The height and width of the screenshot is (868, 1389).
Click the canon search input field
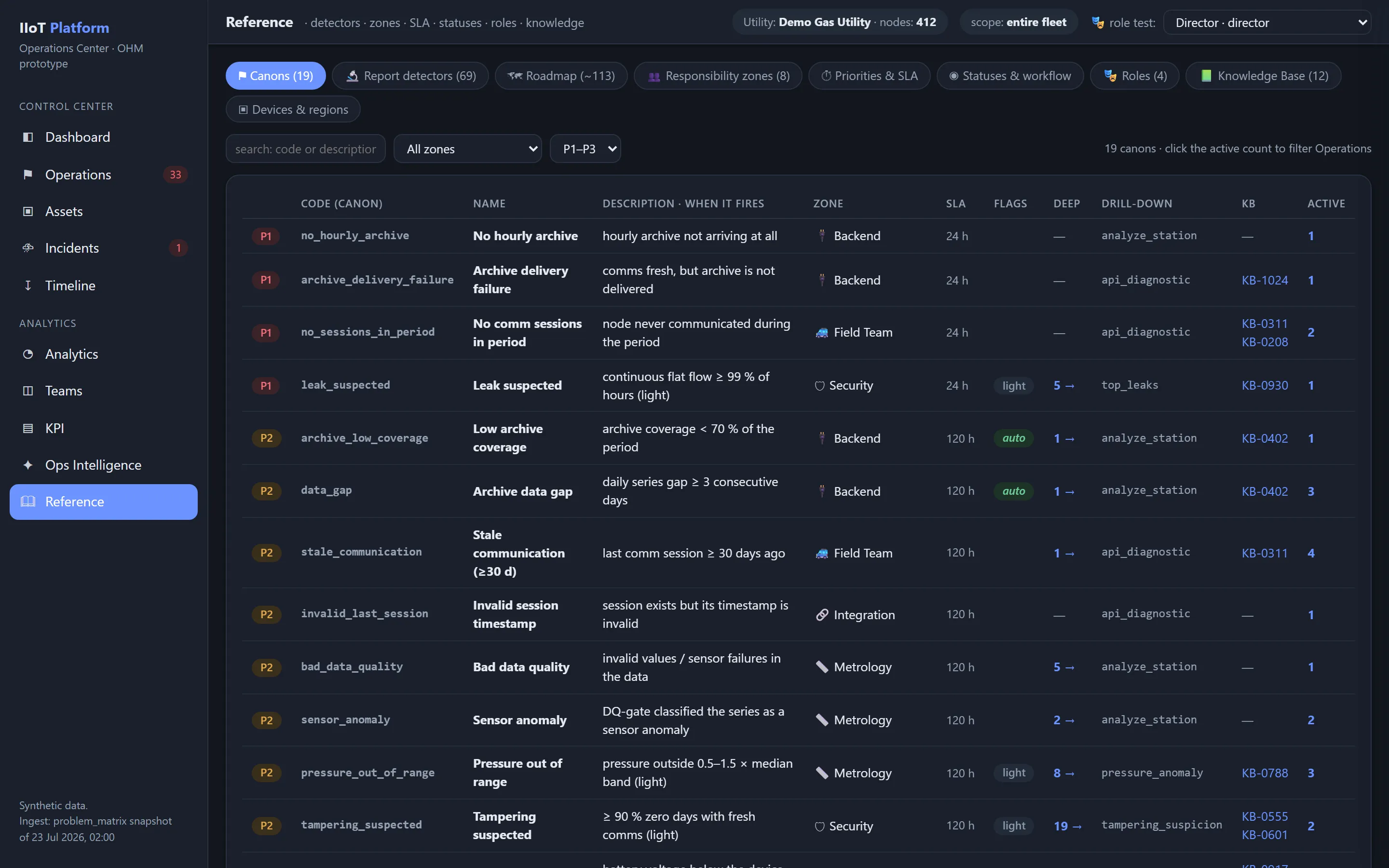click(305, 149)
